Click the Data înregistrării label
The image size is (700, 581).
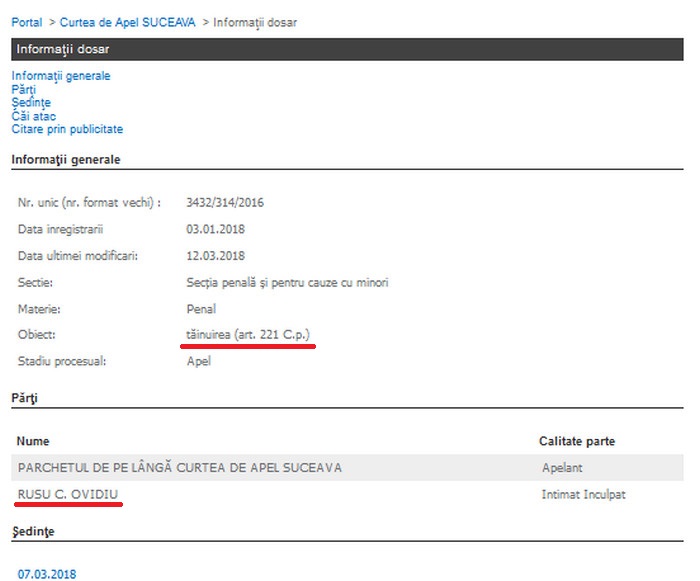click(x=60, y=230)
